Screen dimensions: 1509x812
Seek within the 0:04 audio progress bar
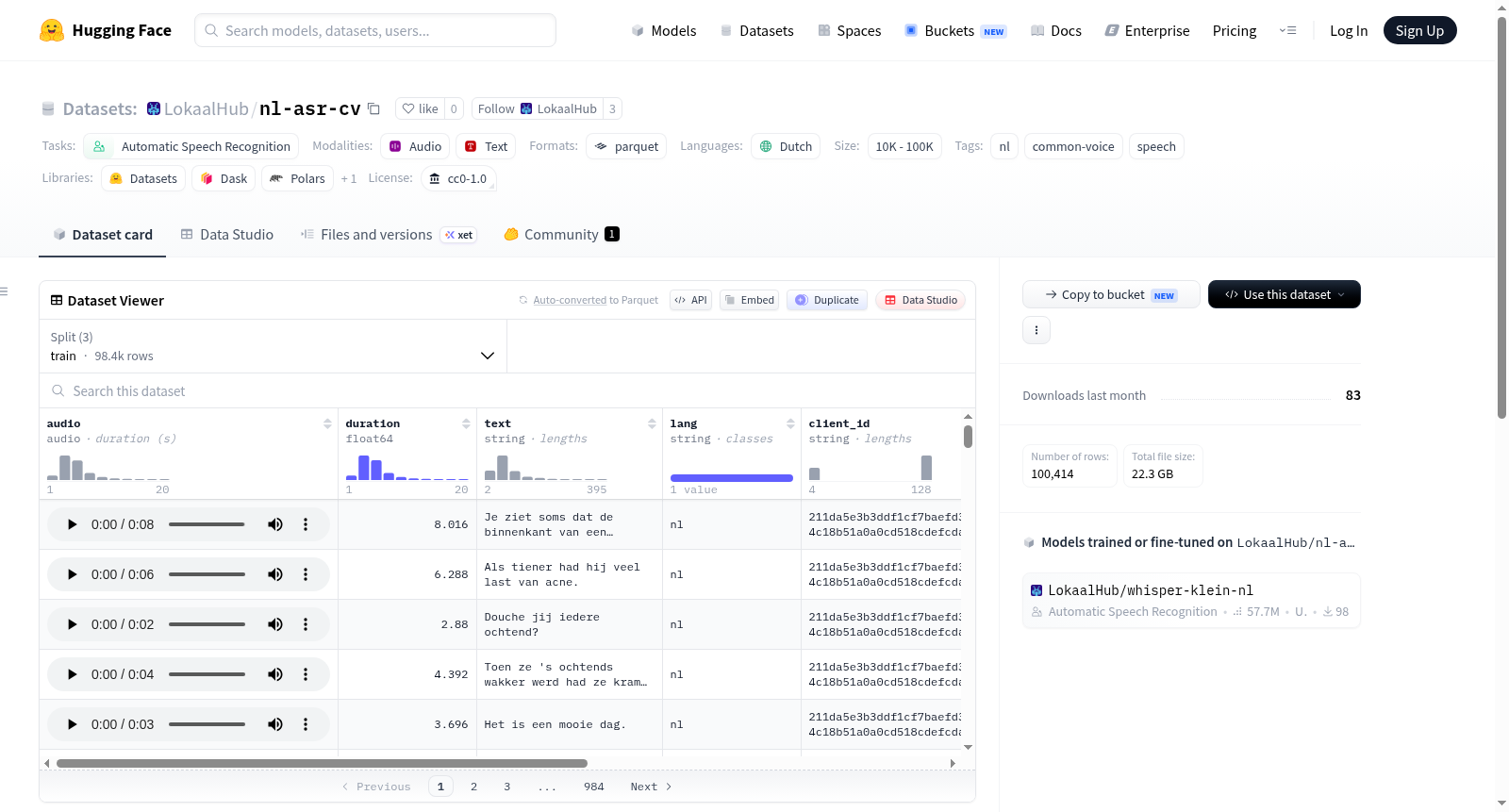(x=207, y=674)
